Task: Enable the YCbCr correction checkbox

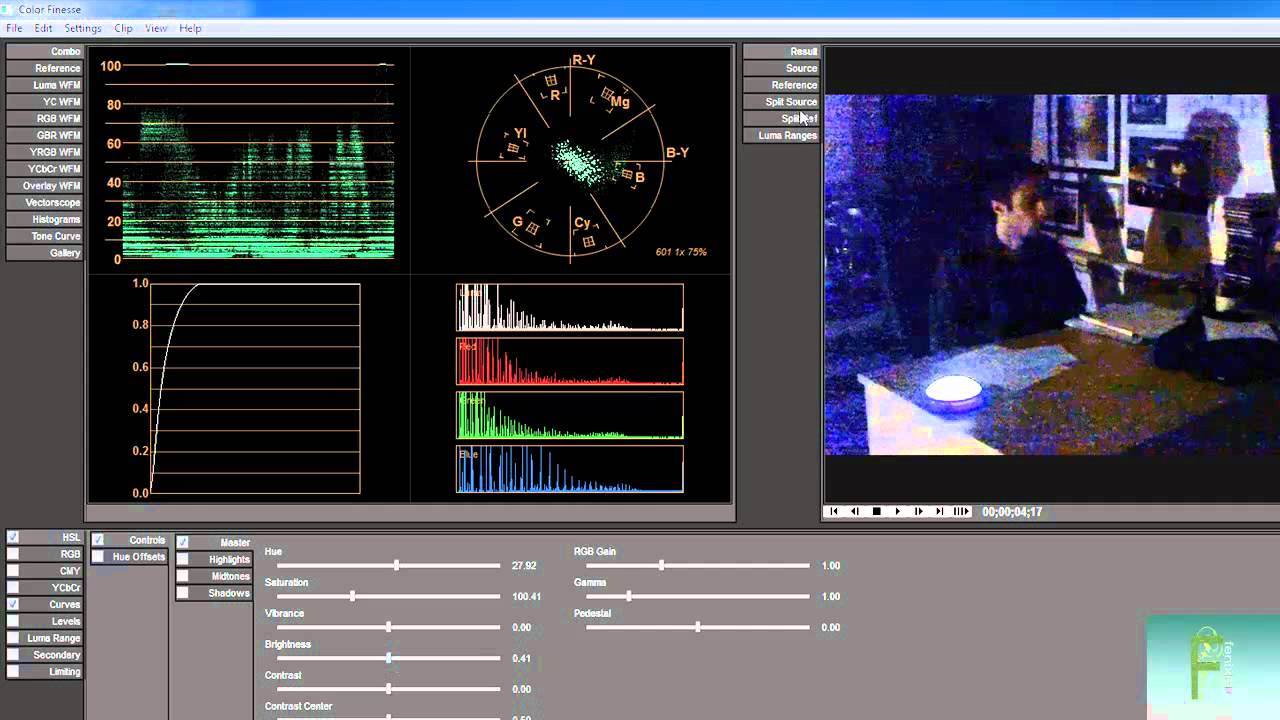Action: coord(13,588)
